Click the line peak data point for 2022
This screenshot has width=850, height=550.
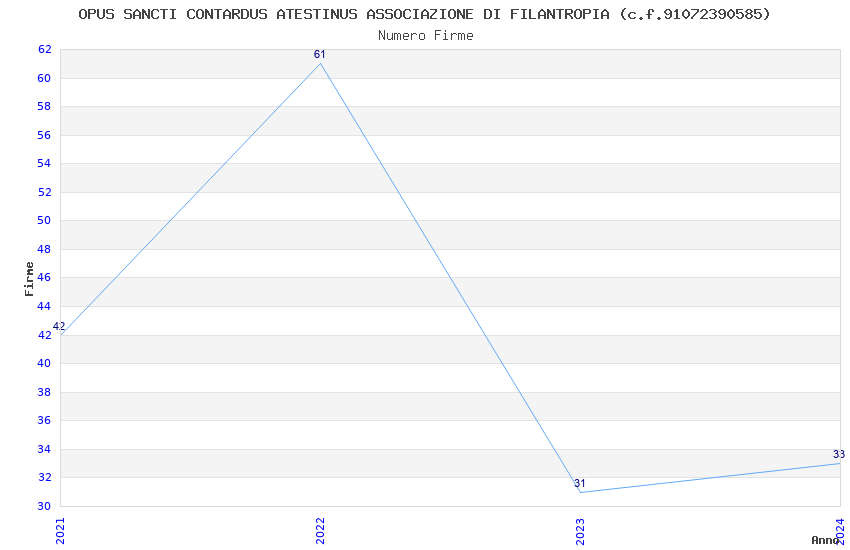320,64
